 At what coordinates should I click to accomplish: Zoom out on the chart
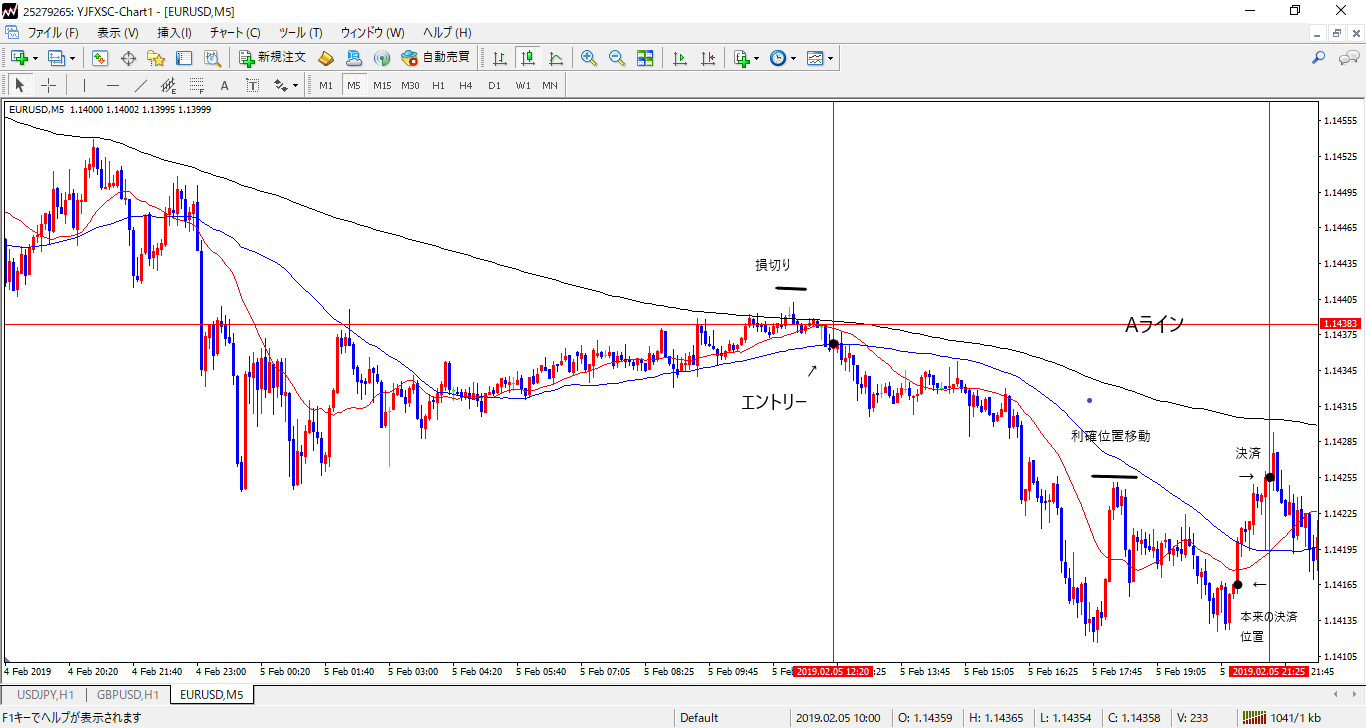pyautogui.click(x=617, y=58)
